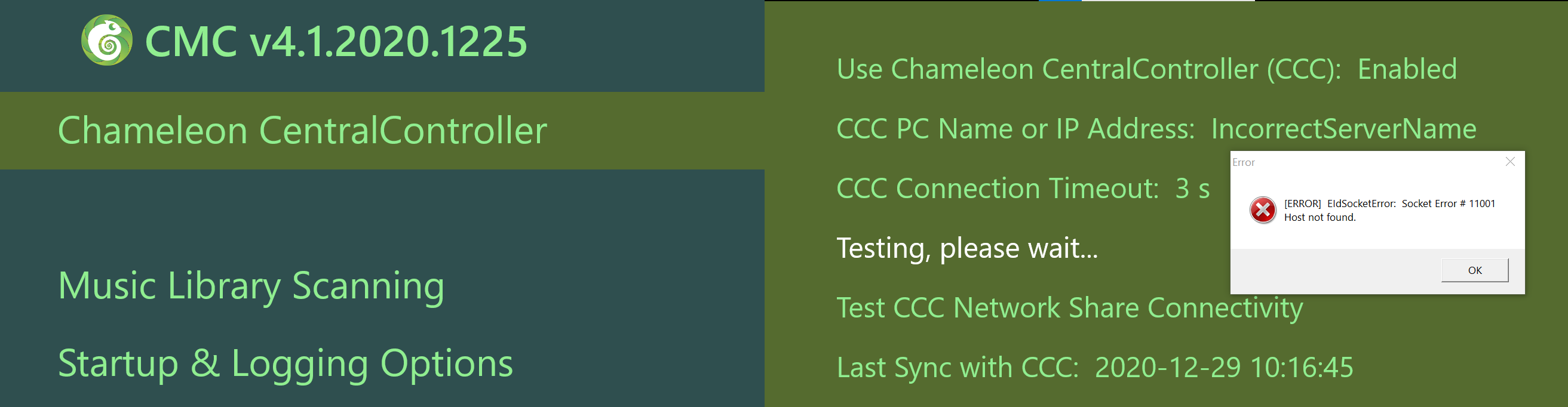Close the Error dialog with the X
This screenshot has width=1568, height=407.
[1509, 162]
